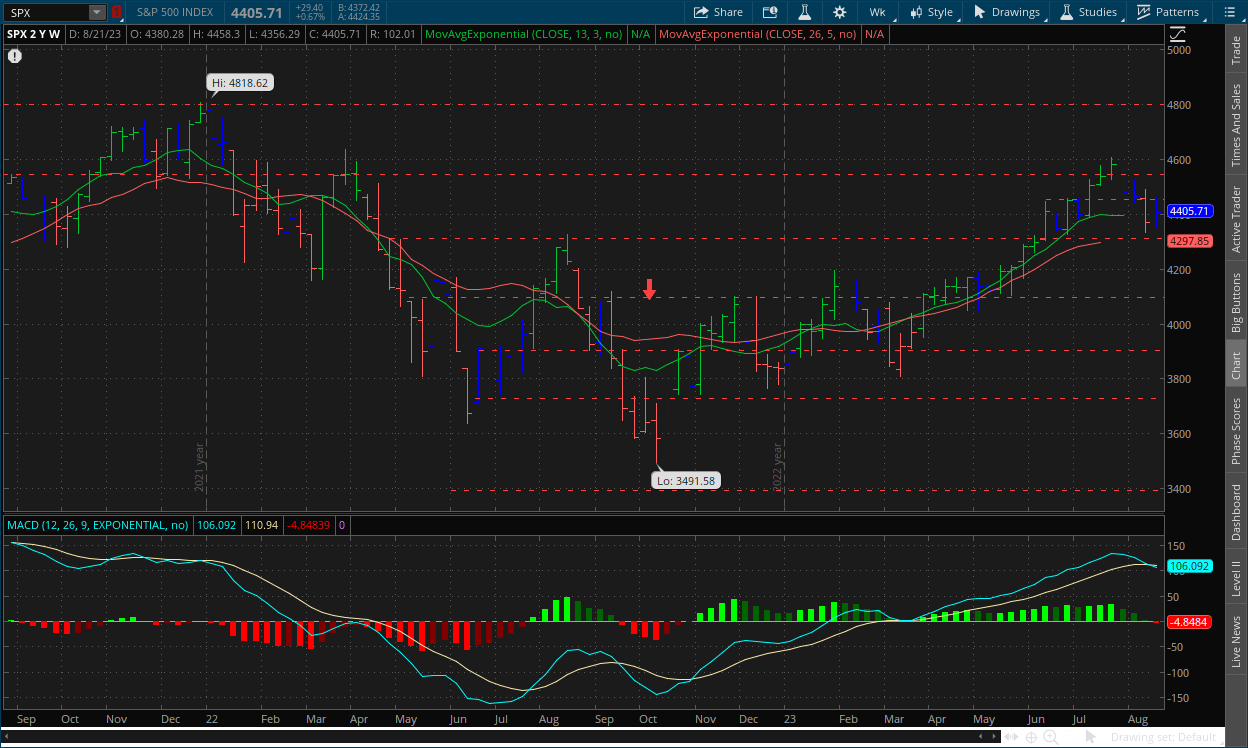Select the pointer cursor tool at bottom
The width and height of the screenshot is (1248, 748).
point(1093,737)
